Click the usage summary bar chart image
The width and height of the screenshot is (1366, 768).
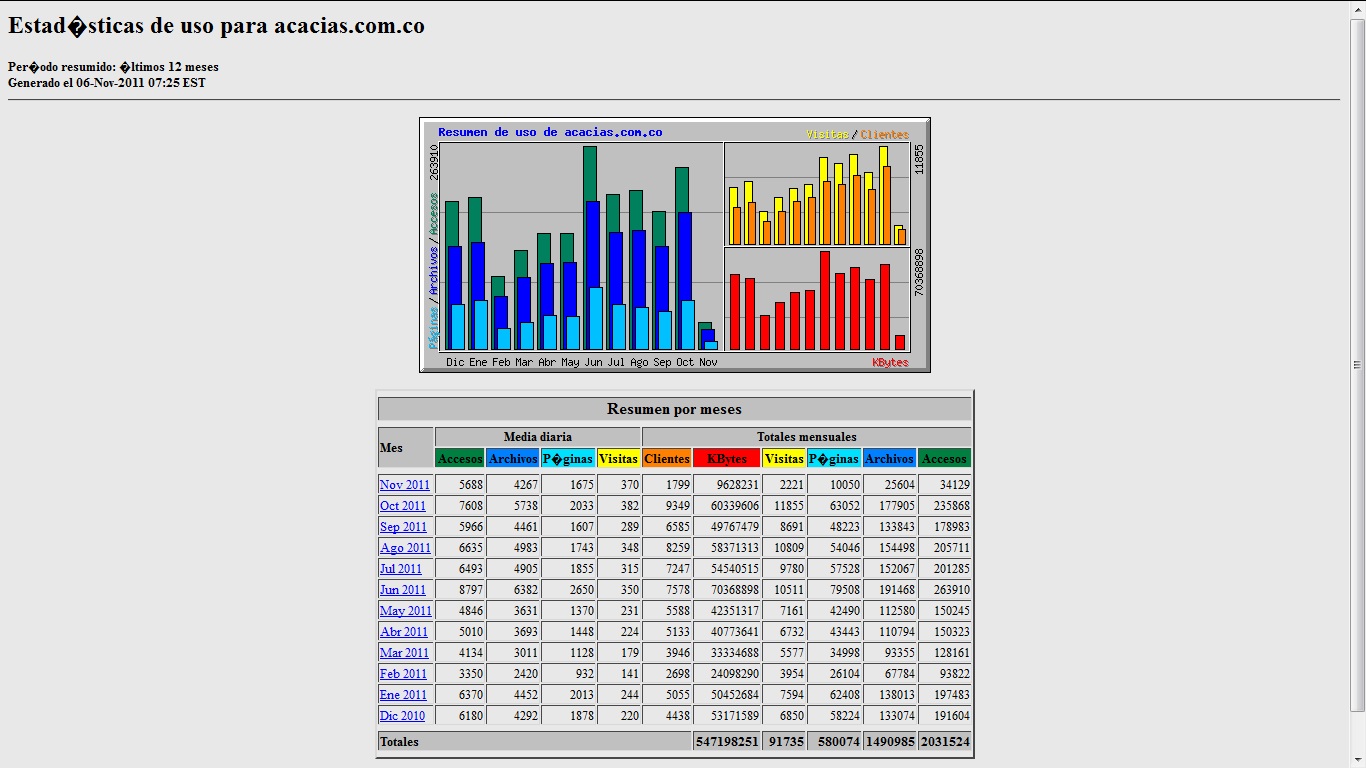pyautogui.click(x=675, y=245)
